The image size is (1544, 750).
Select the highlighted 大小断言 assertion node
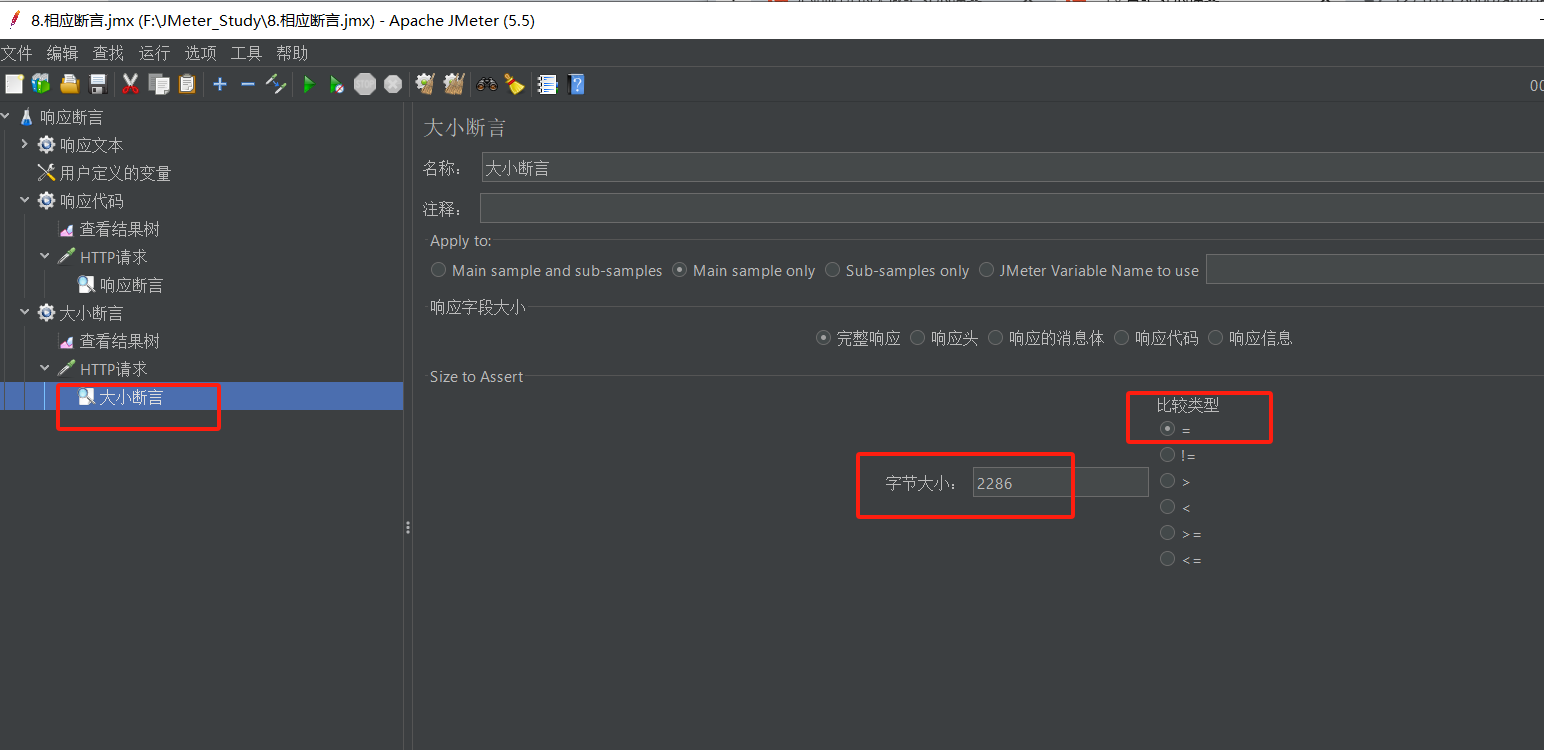tap(120, 397)
